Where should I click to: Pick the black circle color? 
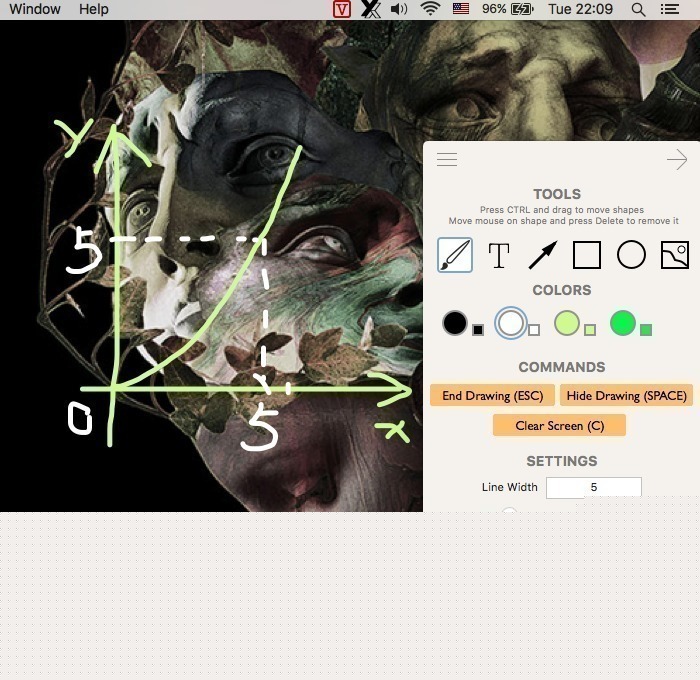pos(455,323)
